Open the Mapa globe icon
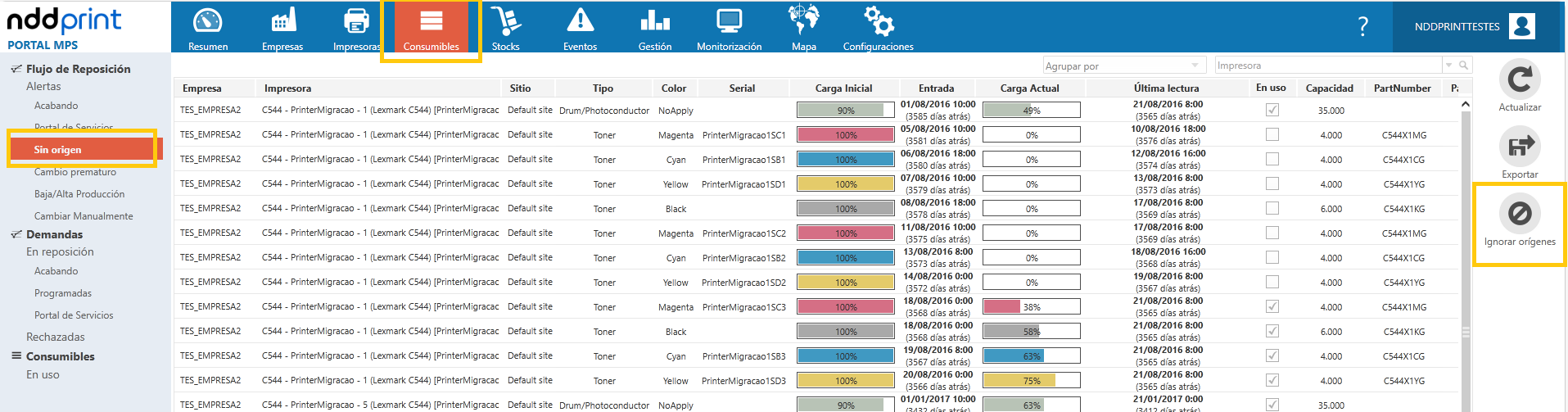Screen dimensions: 1568x412 [803, 20]
